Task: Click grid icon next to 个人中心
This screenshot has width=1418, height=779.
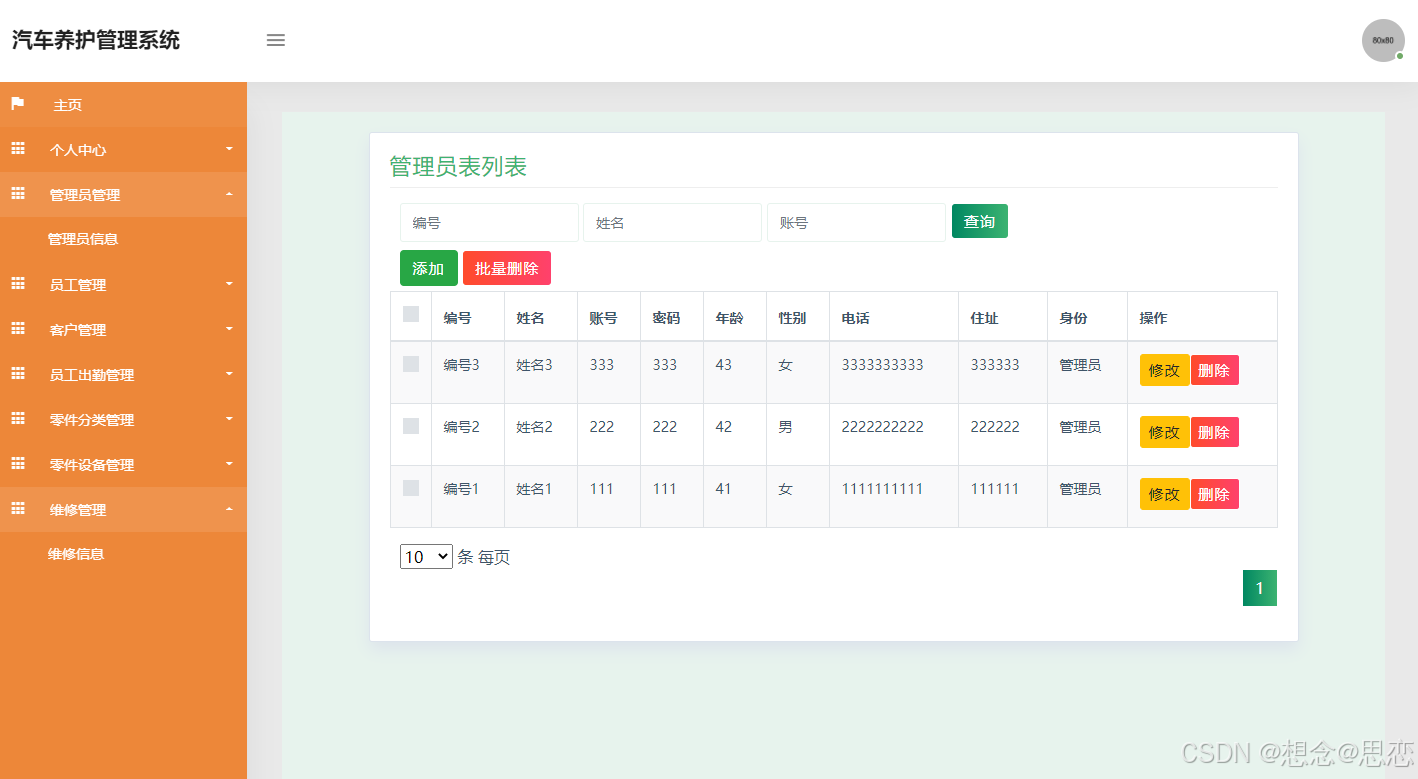Action: [x=17, y=149]
